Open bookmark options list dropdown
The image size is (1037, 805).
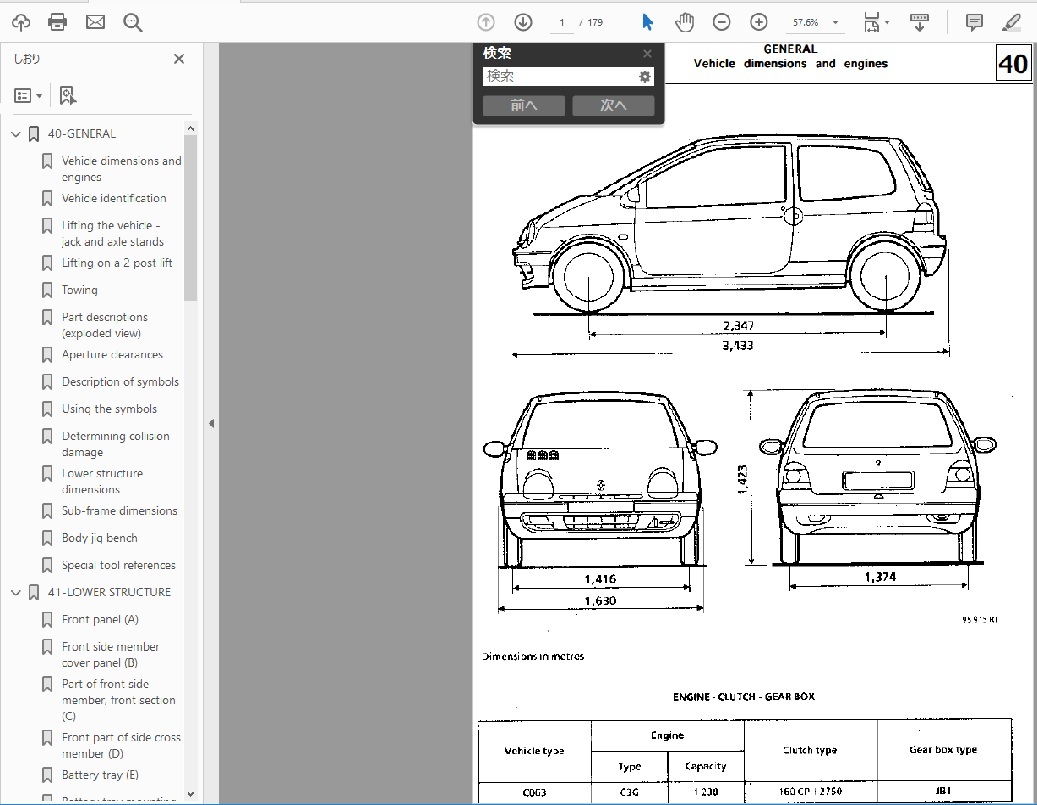pos(28,96)
